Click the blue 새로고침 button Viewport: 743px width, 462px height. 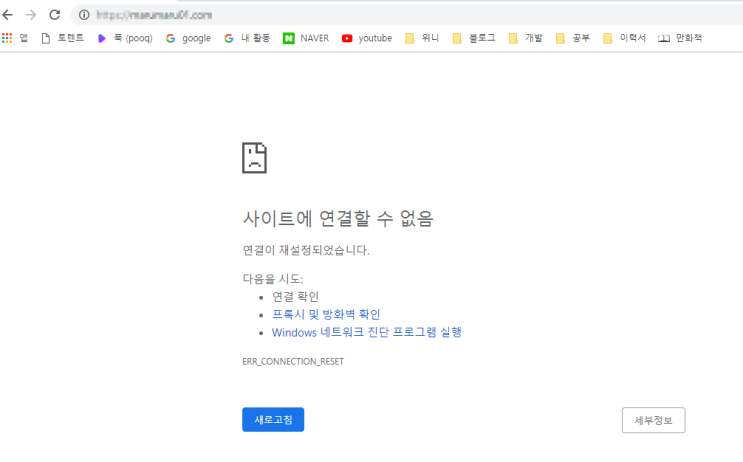click(x=273, y=419)
